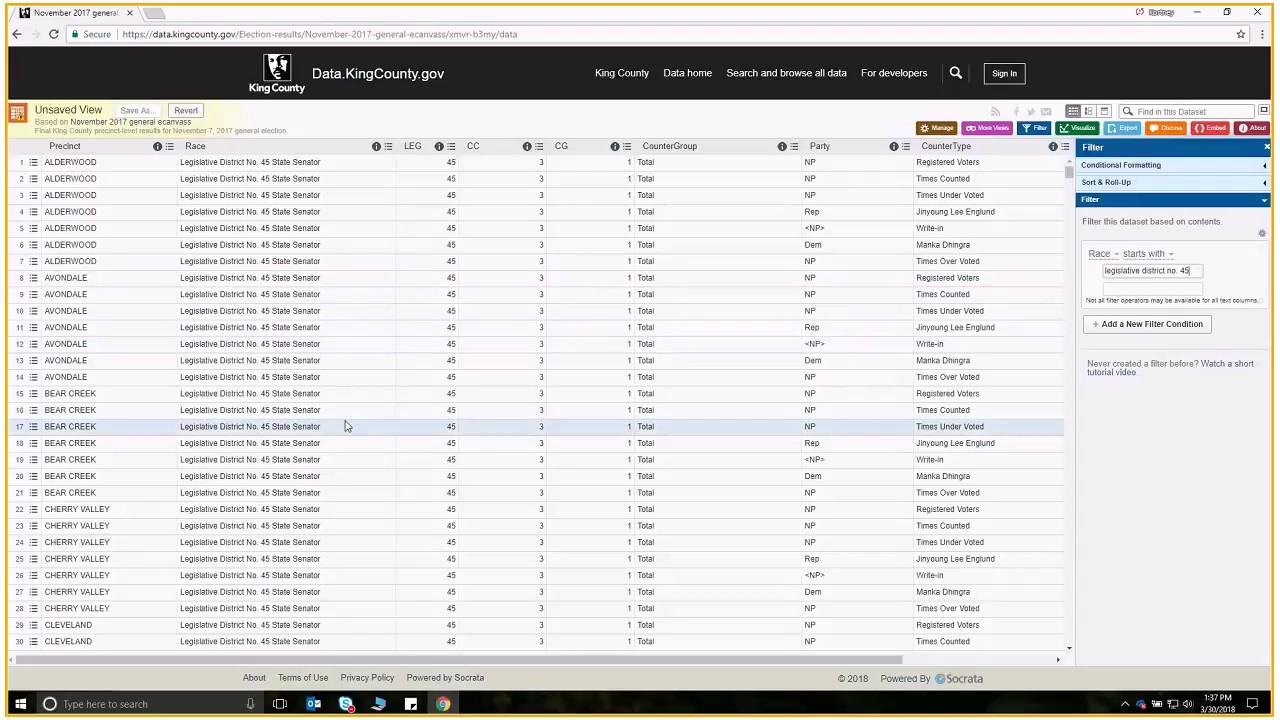The width and height of the screenshot is (1280, 720).
Task: Open Data home menu item
Action: coord(687,73)
